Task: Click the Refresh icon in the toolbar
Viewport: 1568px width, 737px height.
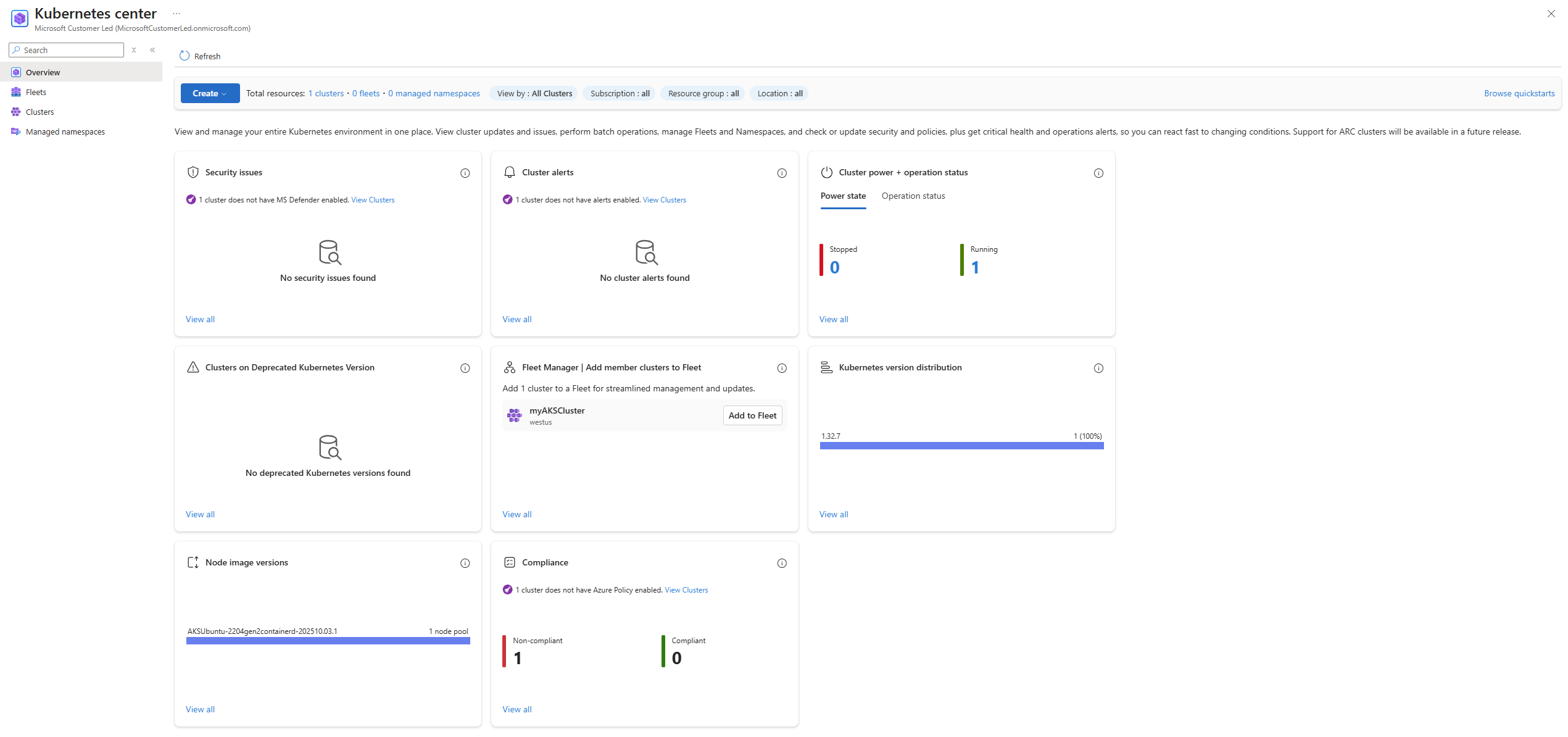Action: coord(185,56)
